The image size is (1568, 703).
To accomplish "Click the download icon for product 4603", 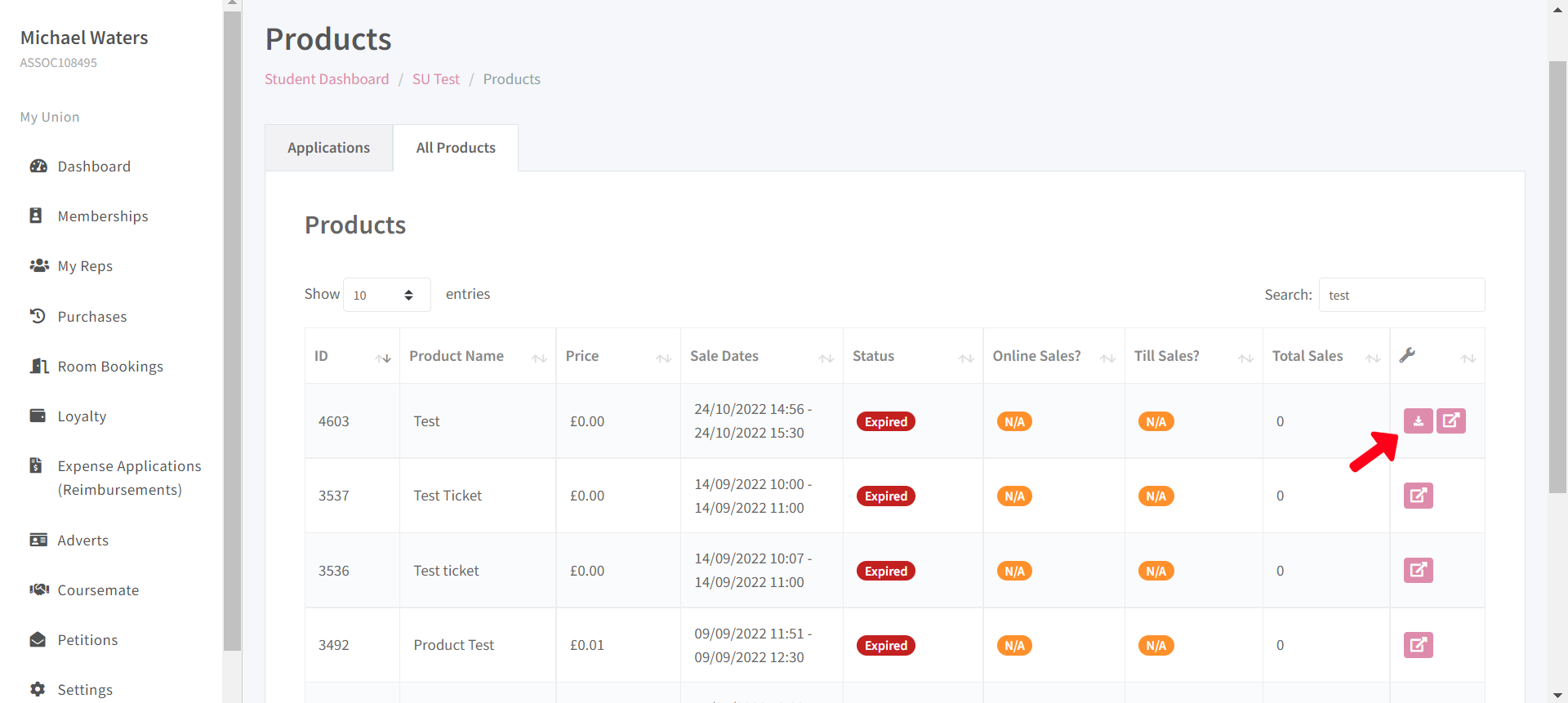I will point(1418,421).
